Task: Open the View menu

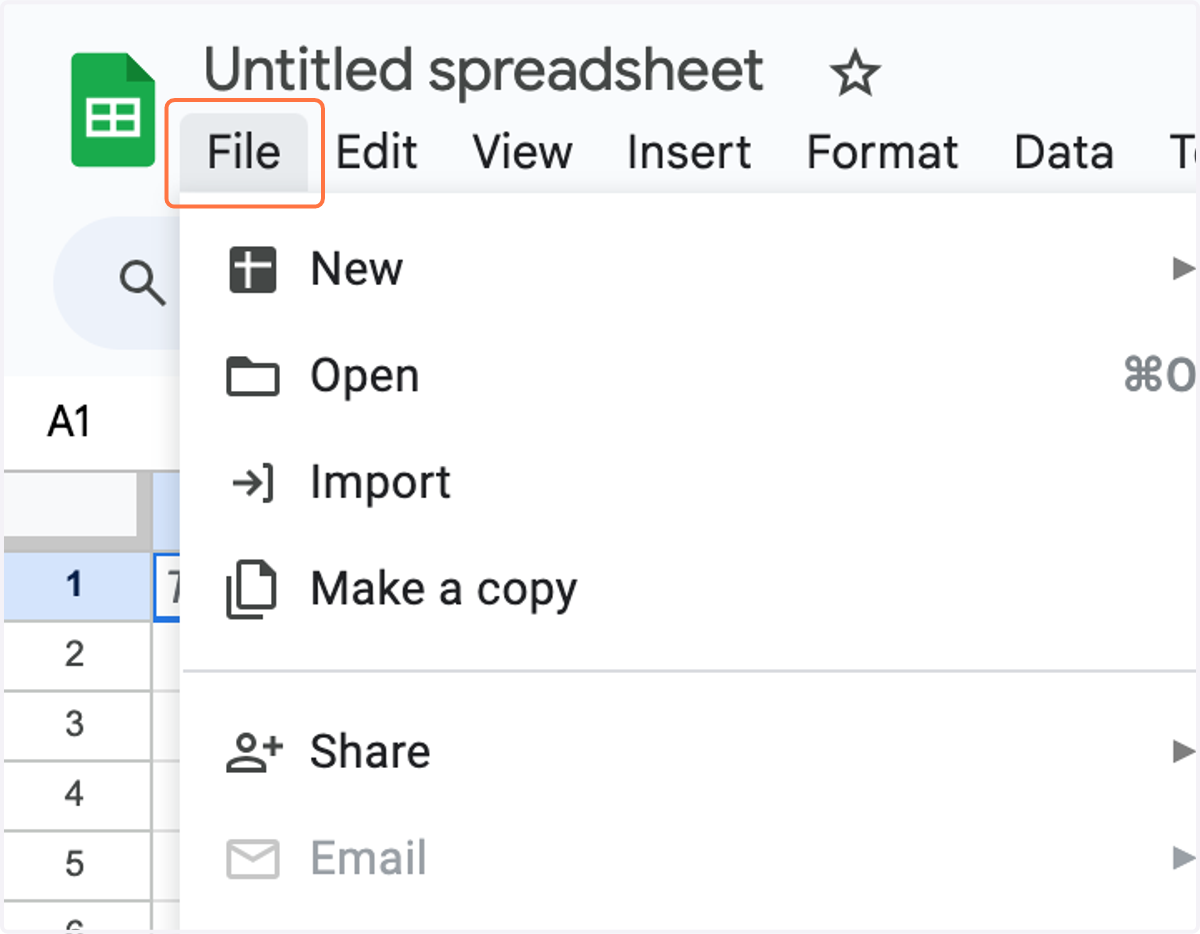Action: point(523,153)
